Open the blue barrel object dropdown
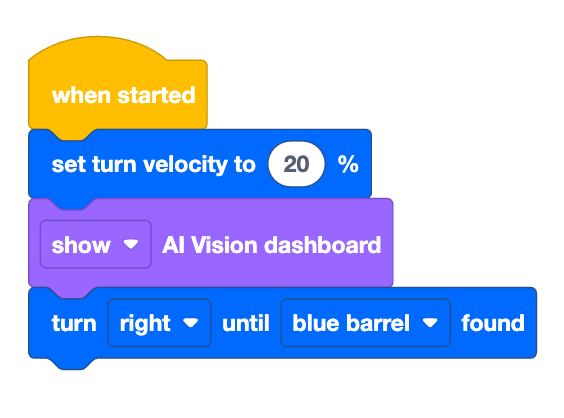The image size is (564, 418). coord(365,323)
